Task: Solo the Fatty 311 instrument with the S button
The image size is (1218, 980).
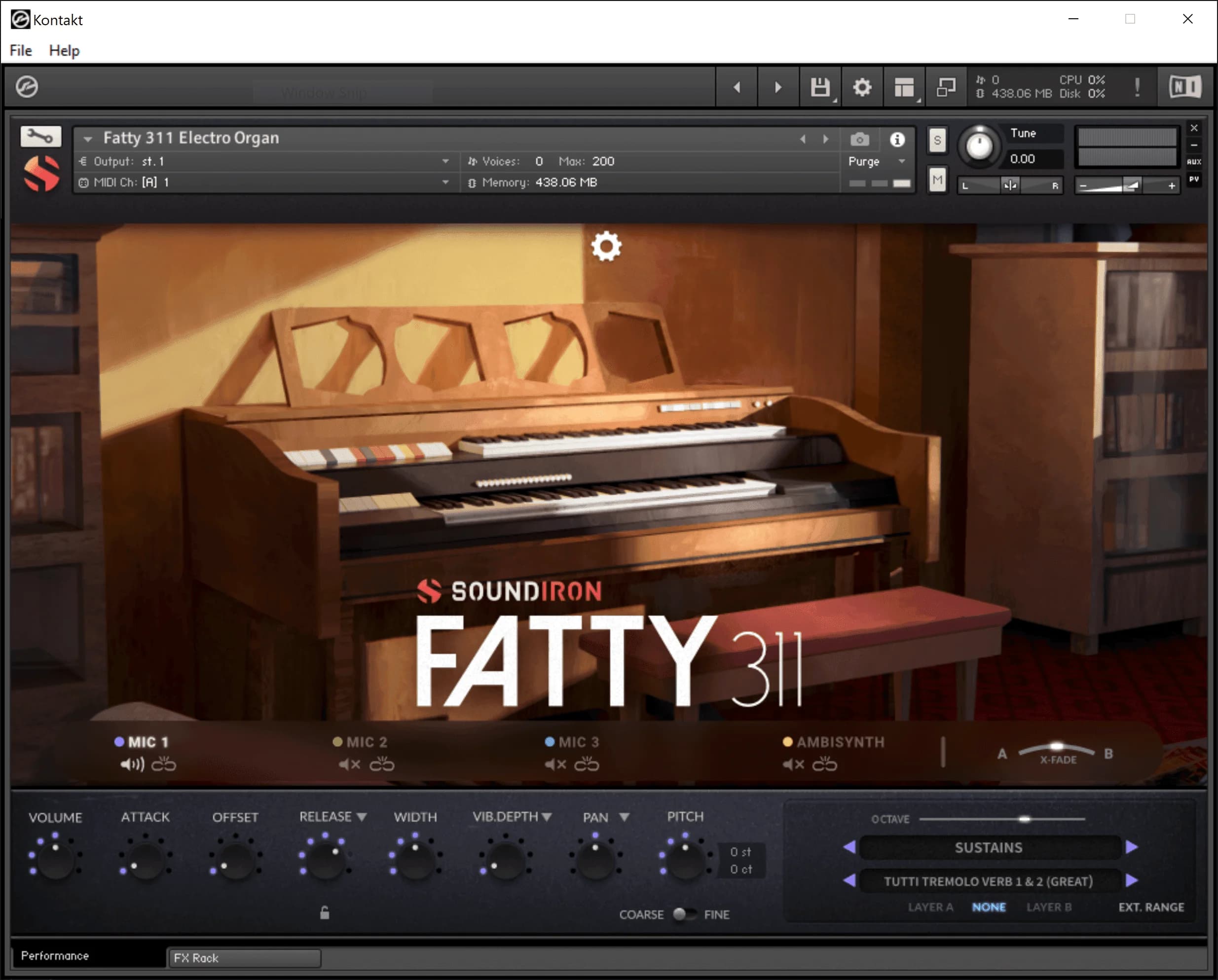Action: (937, 141)
